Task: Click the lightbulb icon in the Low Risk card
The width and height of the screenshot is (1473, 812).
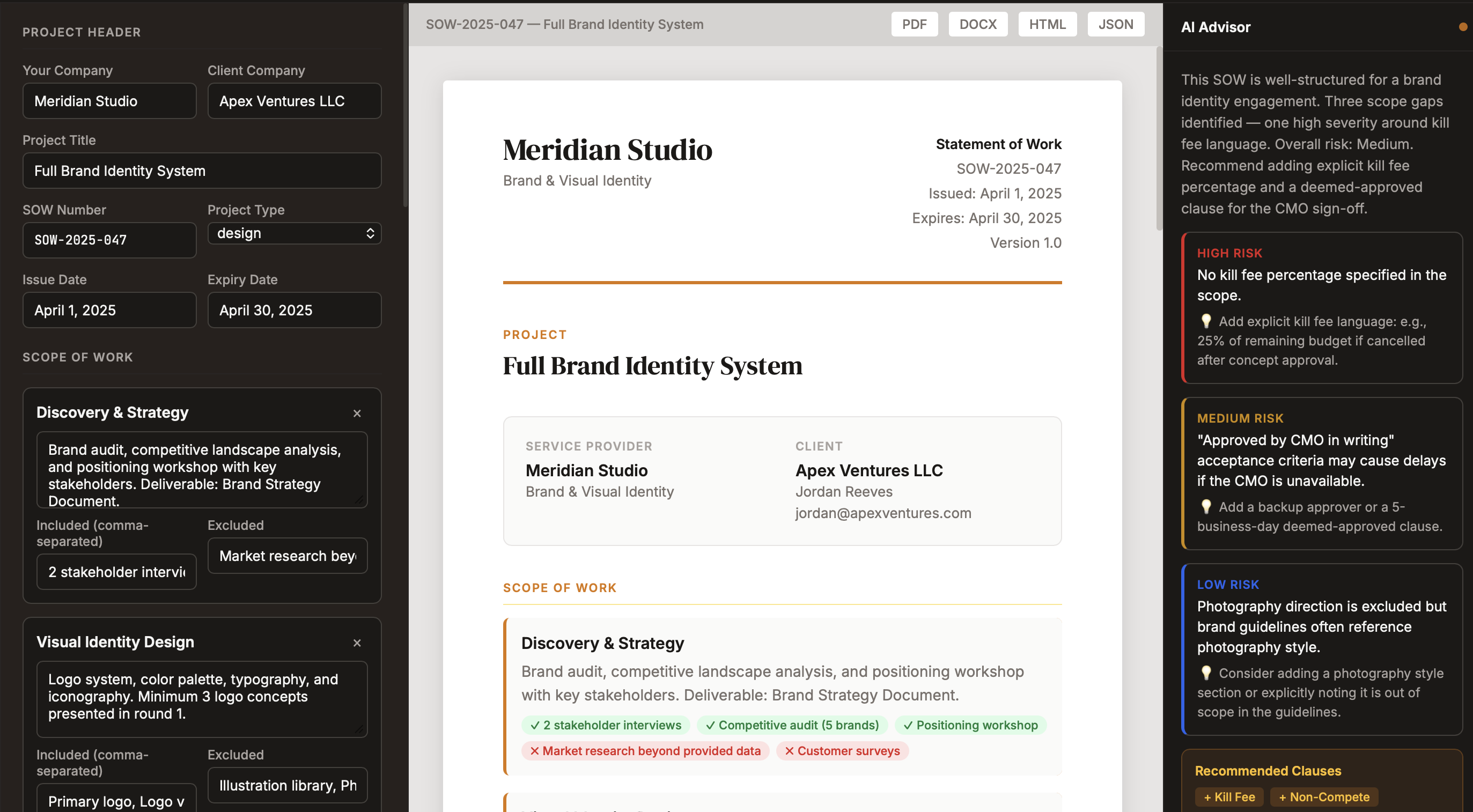Action: 1206,673
